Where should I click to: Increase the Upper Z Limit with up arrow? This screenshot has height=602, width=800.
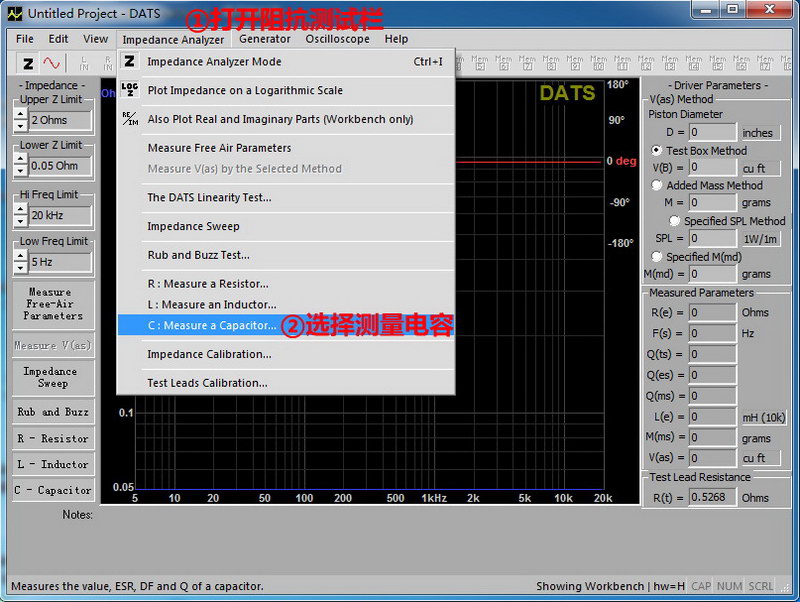pyautogui.click(x=20, y=114)
